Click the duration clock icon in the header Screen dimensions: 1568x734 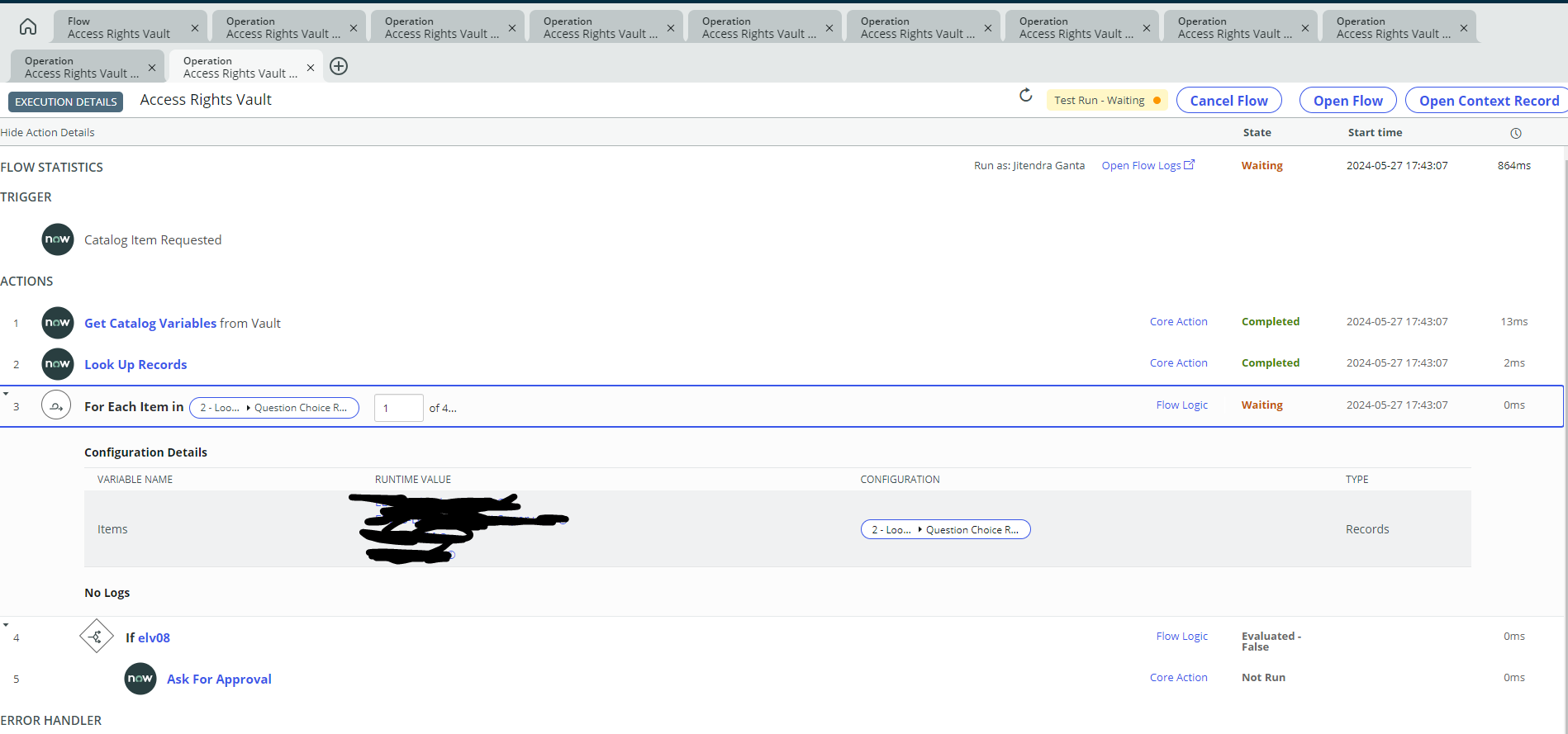click(1516, 133)
